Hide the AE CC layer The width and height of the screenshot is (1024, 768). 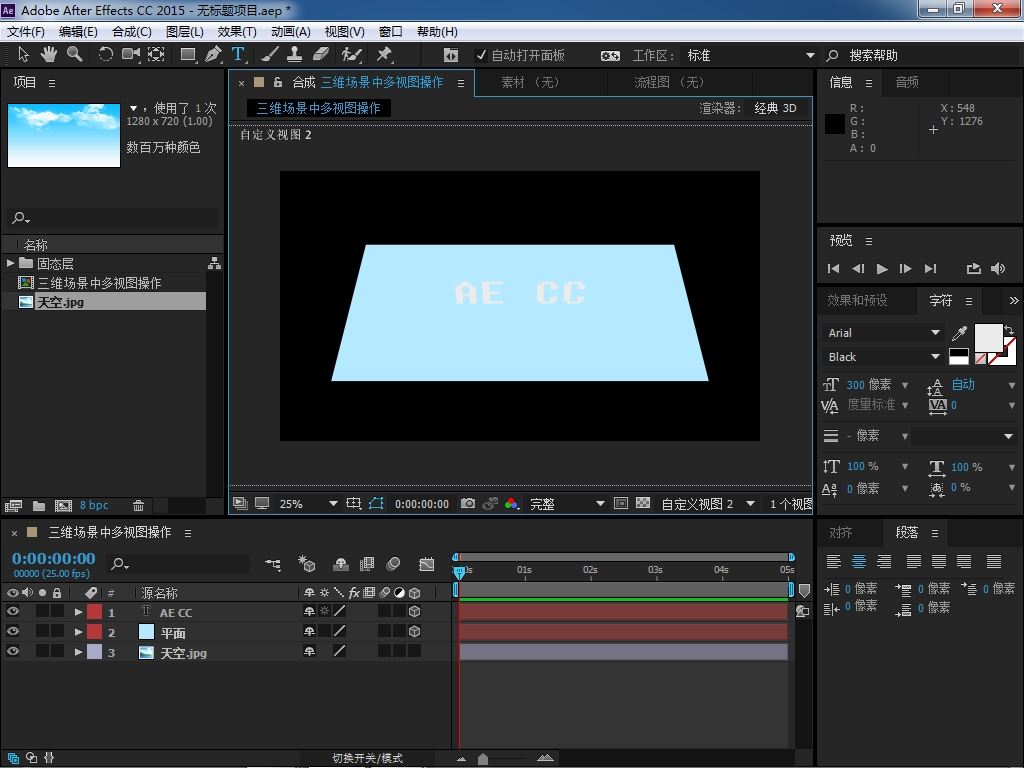point(12,611)
